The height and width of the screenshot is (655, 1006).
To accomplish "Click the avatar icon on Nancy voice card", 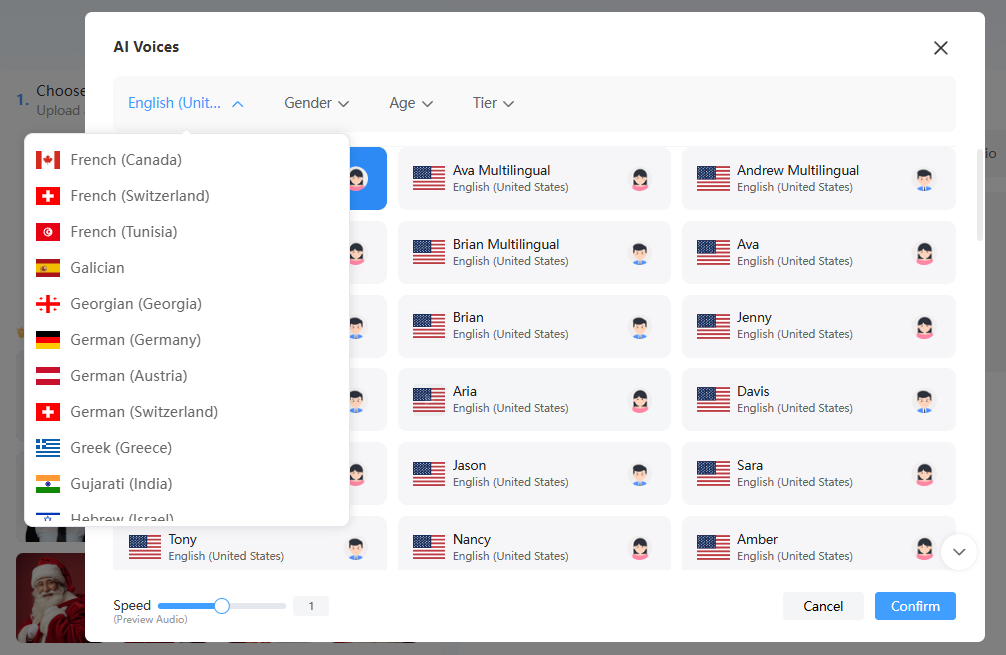I will (640, 548).
